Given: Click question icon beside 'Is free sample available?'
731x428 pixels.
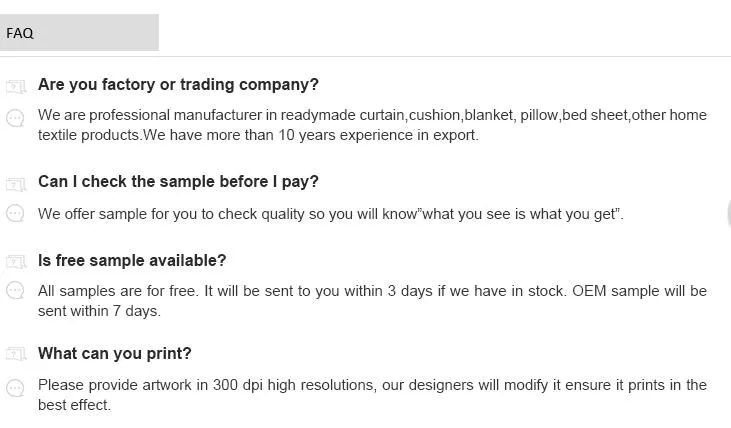Looking at the screenshot, I should 15,262.
